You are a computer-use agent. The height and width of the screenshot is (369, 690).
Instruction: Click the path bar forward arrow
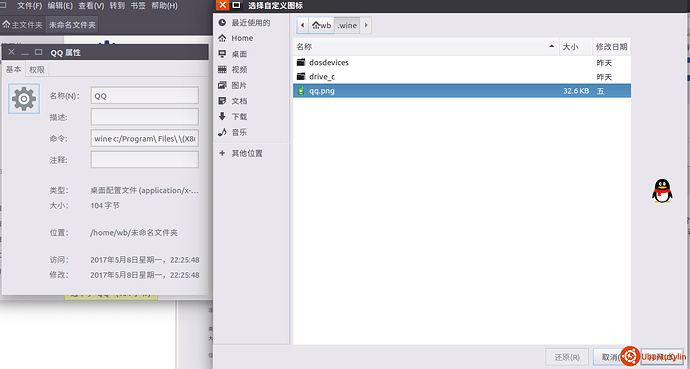[366, 26]
